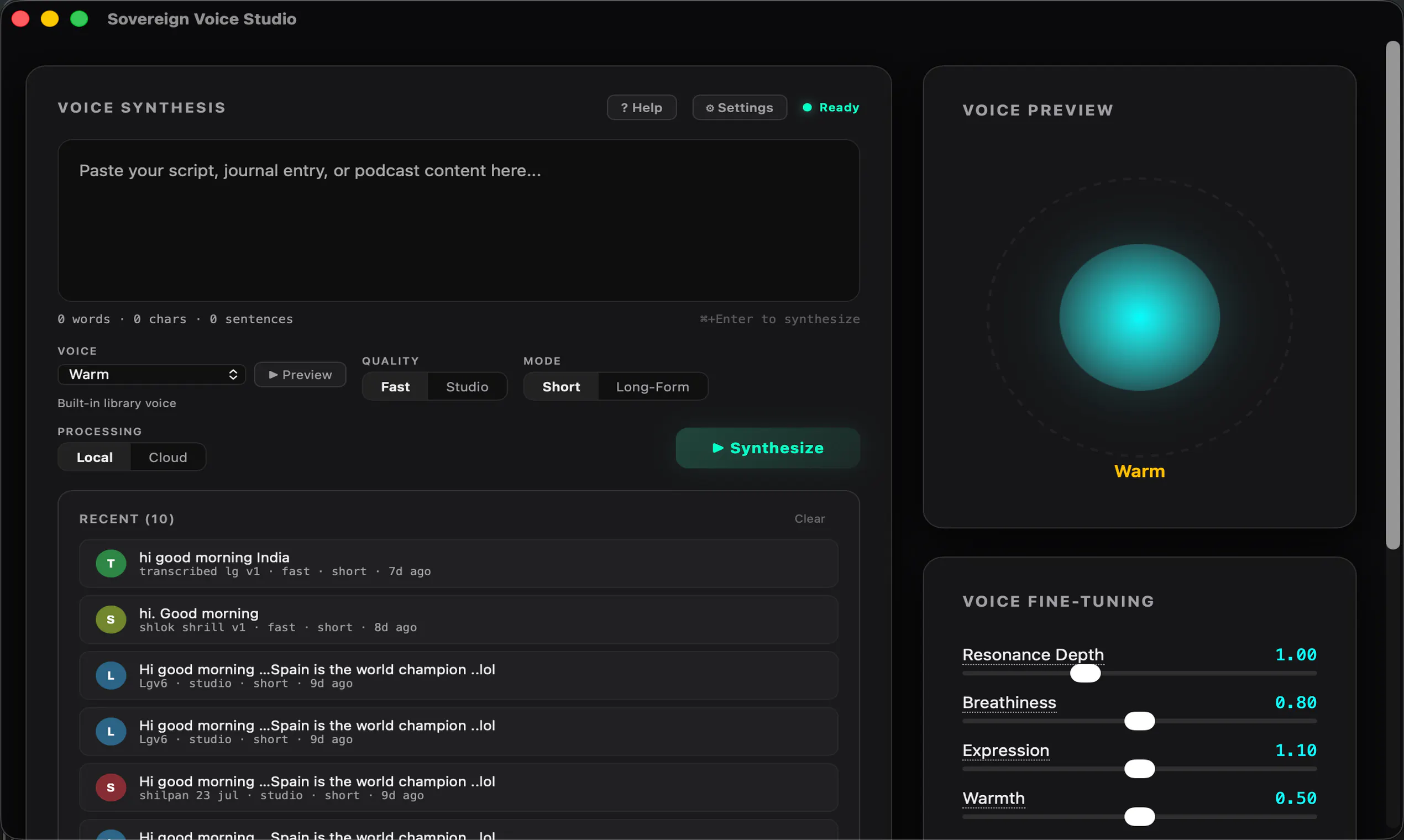
Task: Start synthesis with the Synthesize button
Action: tap(768, 448)
